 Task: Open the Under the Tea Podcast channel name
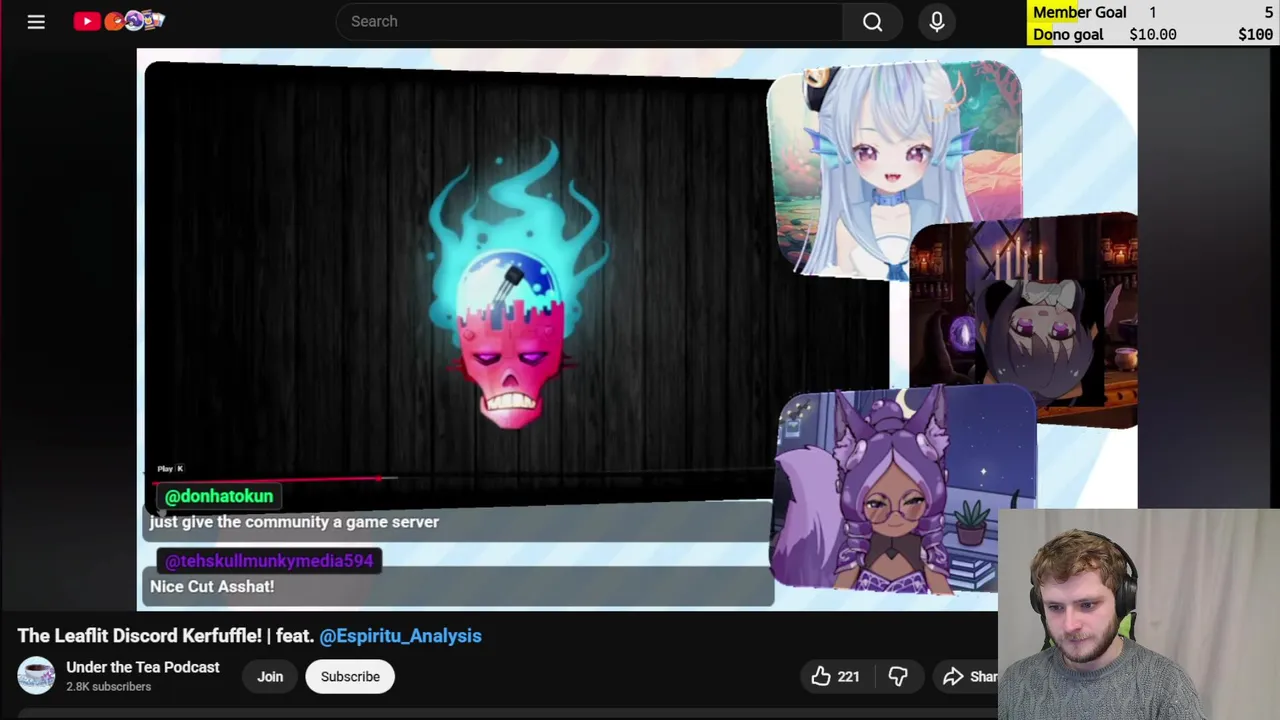tap(143, 667)
